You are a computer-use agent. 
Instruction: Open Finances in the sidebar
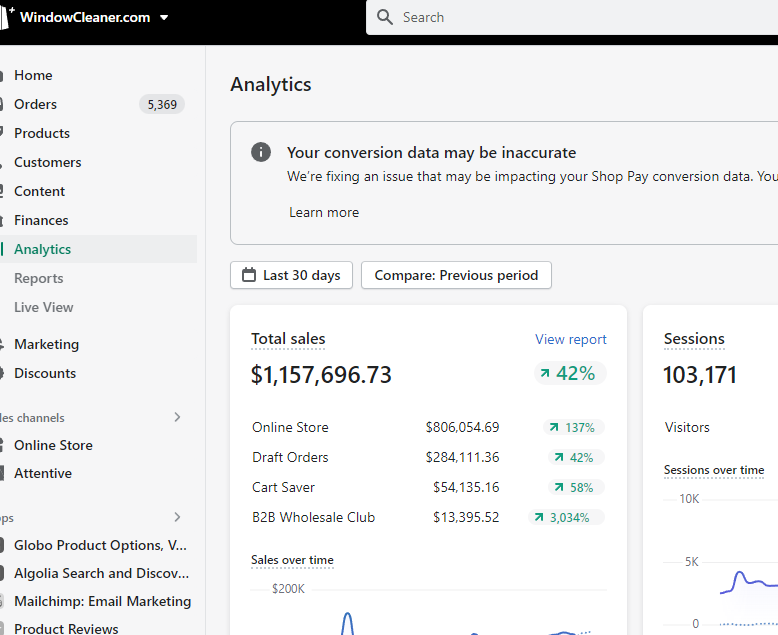coord(41,220)
